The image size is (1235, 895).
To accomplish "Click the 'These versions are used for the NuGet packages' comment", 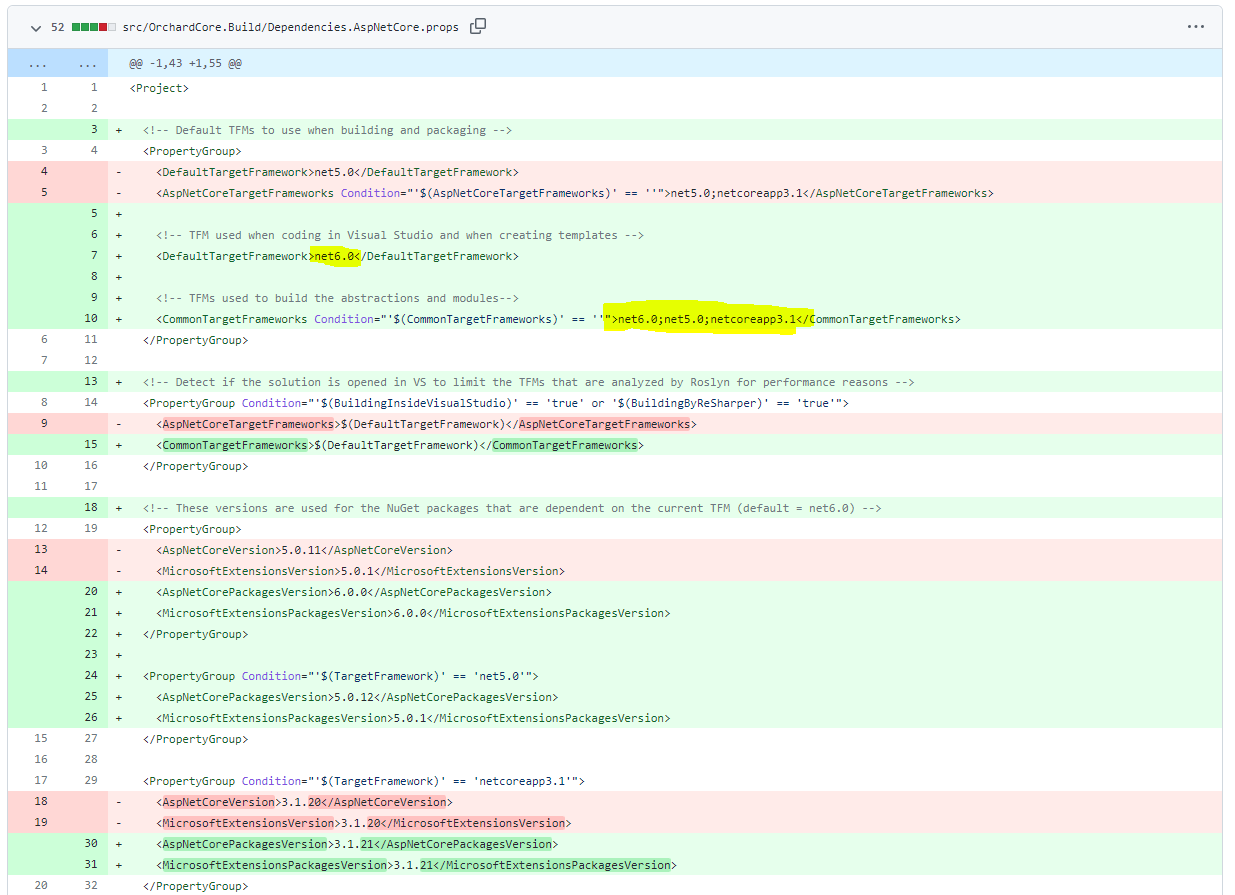I will (512, 508).
